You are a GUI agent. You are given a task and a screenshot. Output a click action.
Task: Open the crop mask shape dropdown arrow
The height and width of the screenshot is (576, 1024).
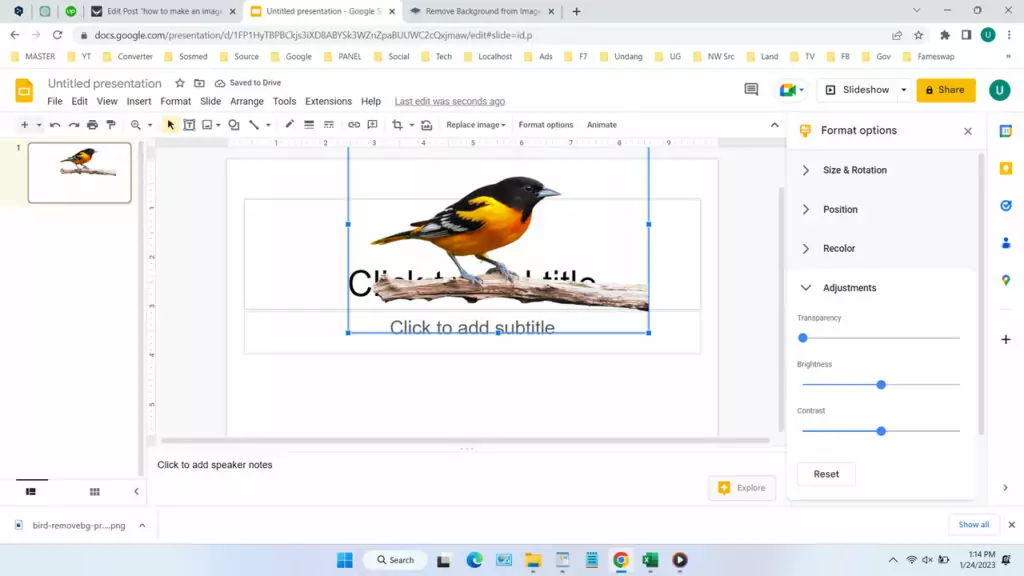pos(411,125)
